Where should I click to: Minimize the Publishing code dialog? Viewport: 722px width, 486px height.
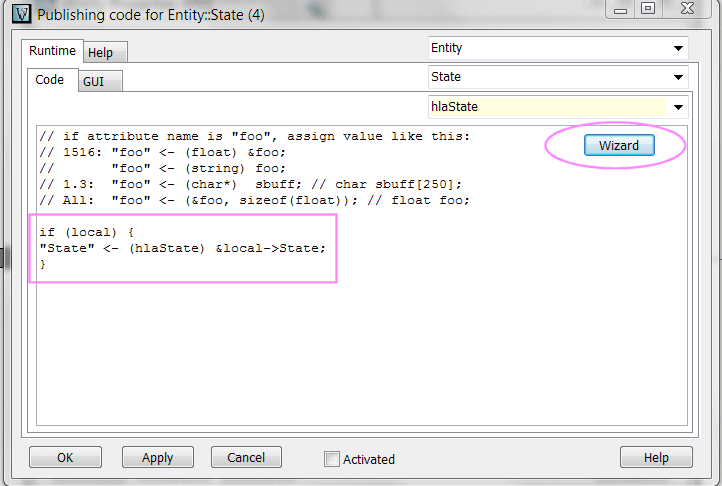620,9
